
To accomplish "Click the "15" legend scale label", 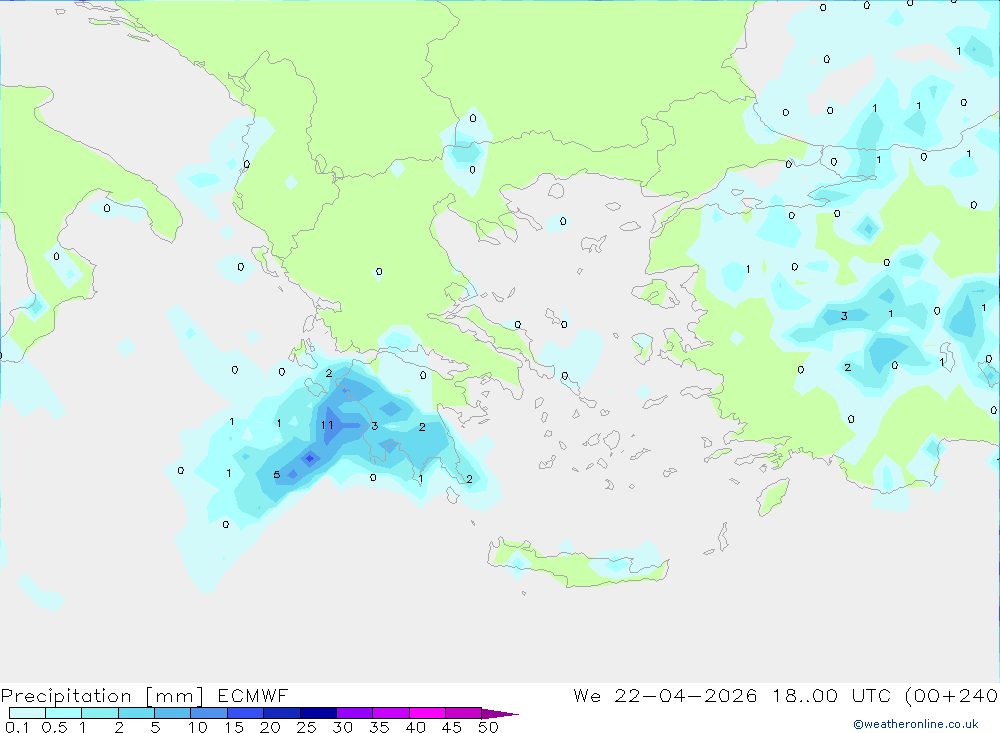I will point(234,727).
